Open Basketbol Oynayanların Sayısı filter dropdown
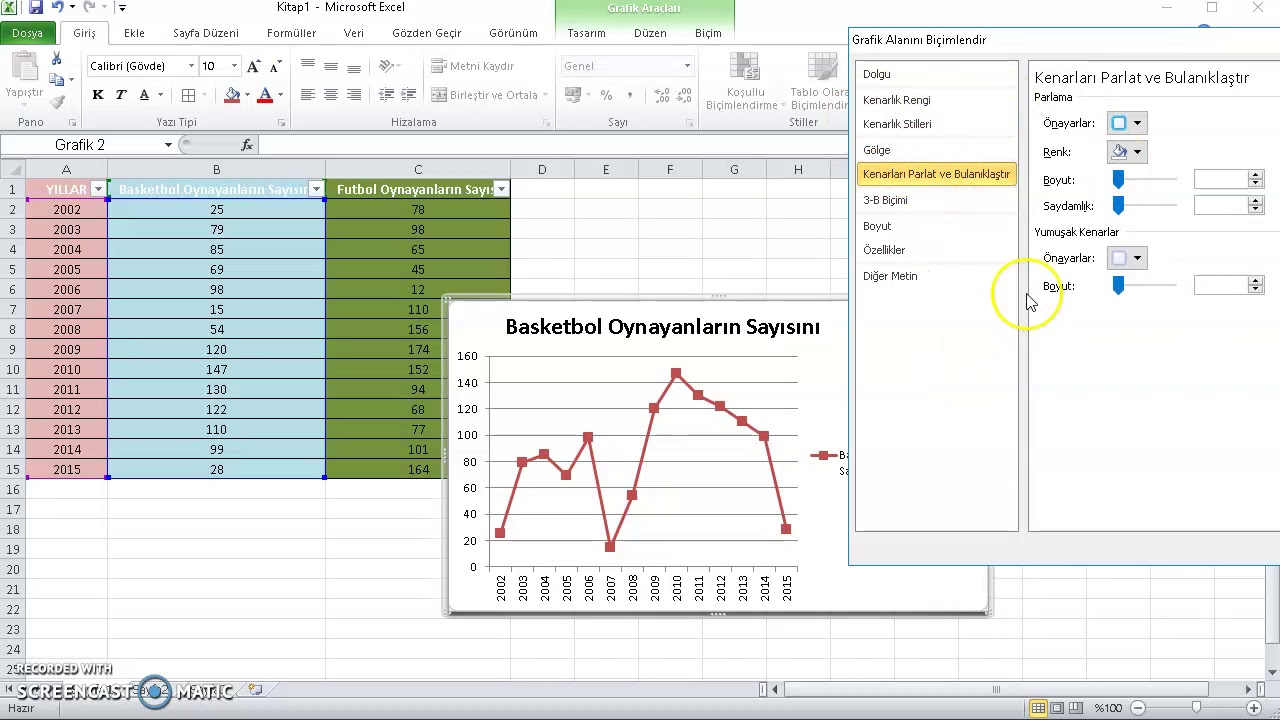This screenshot has width=1280, height=720. pyautogui.click(x=316, y=189)
